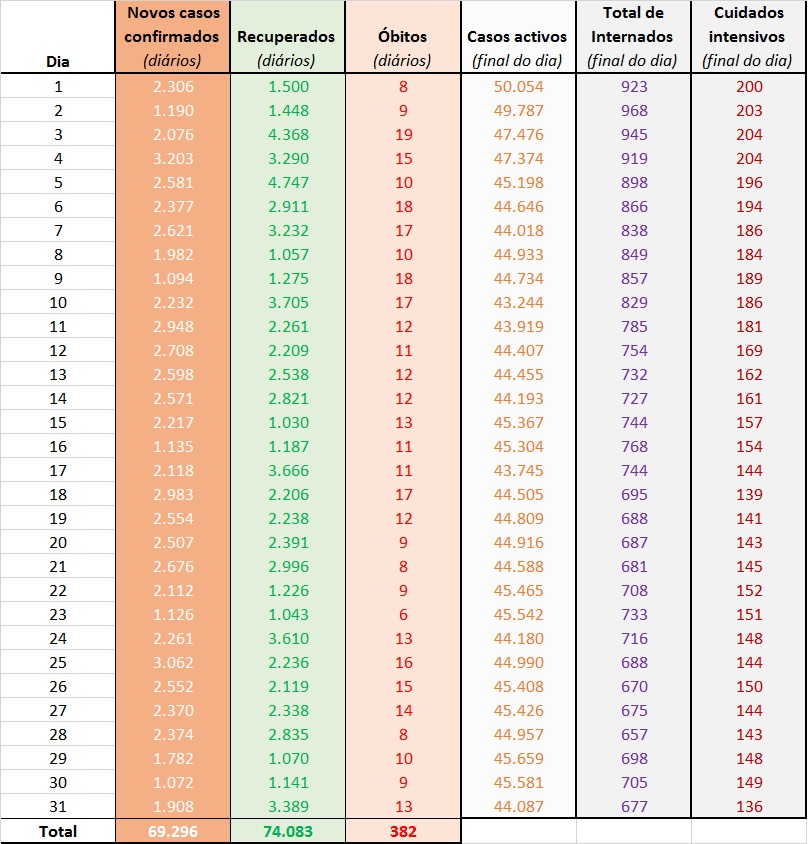
Task: Click the total new cases value 69.296
Action: point(172,831)
